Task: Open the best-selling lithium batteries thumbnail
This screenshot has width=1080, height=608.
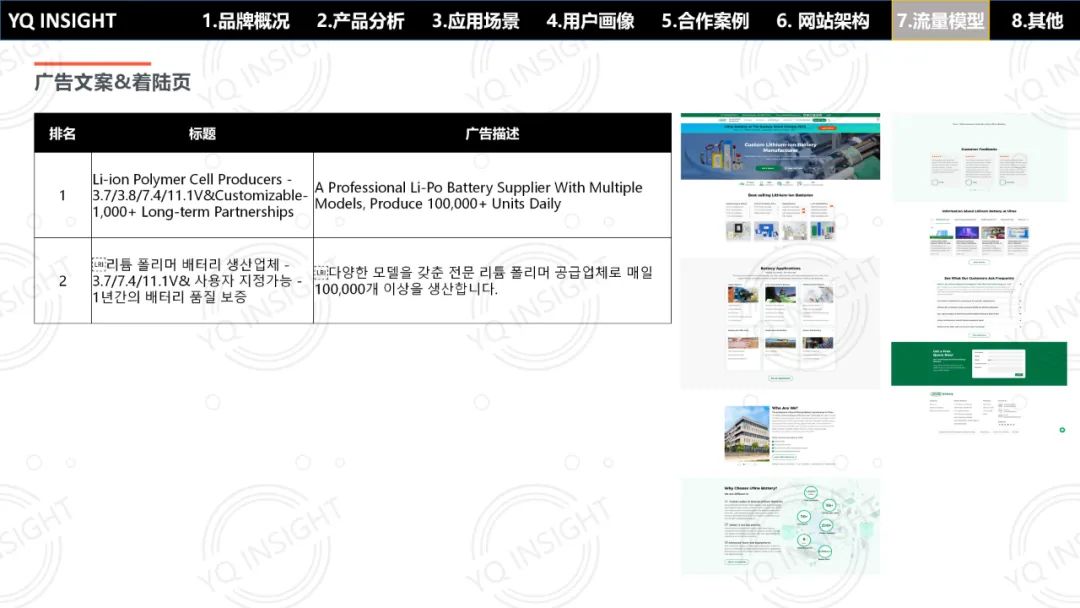Action: pos(780,217)
